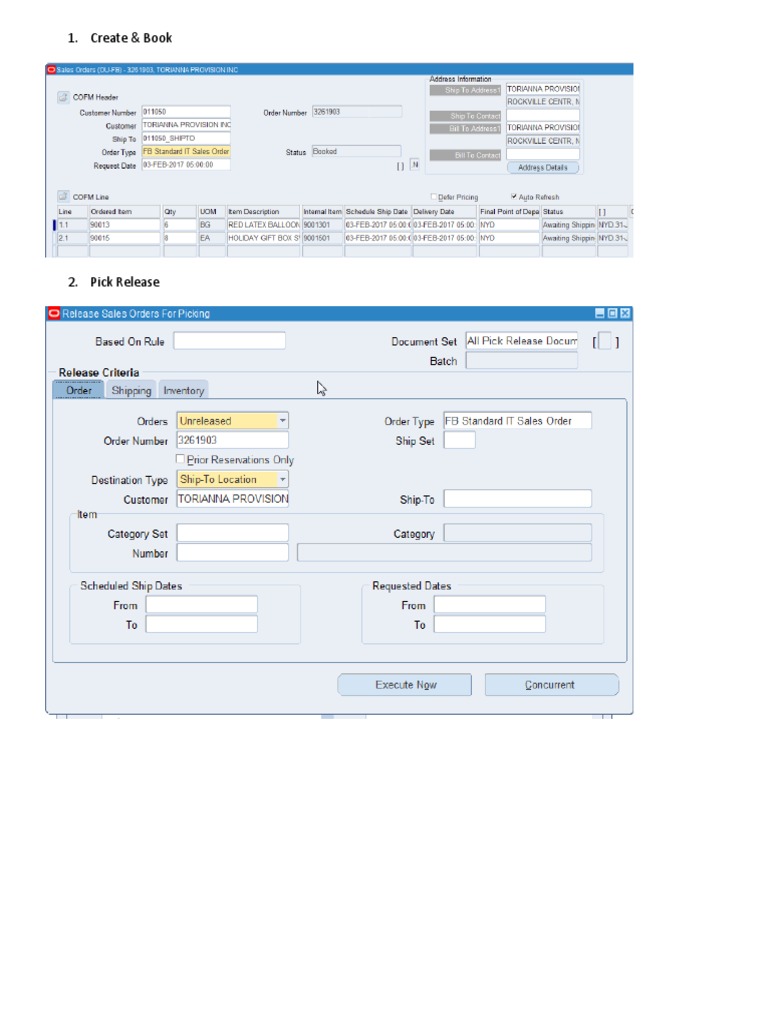Click Scheduled Ship Dates From field
The width and height of the screenshot is (768, 1024).
pos(202,605)
